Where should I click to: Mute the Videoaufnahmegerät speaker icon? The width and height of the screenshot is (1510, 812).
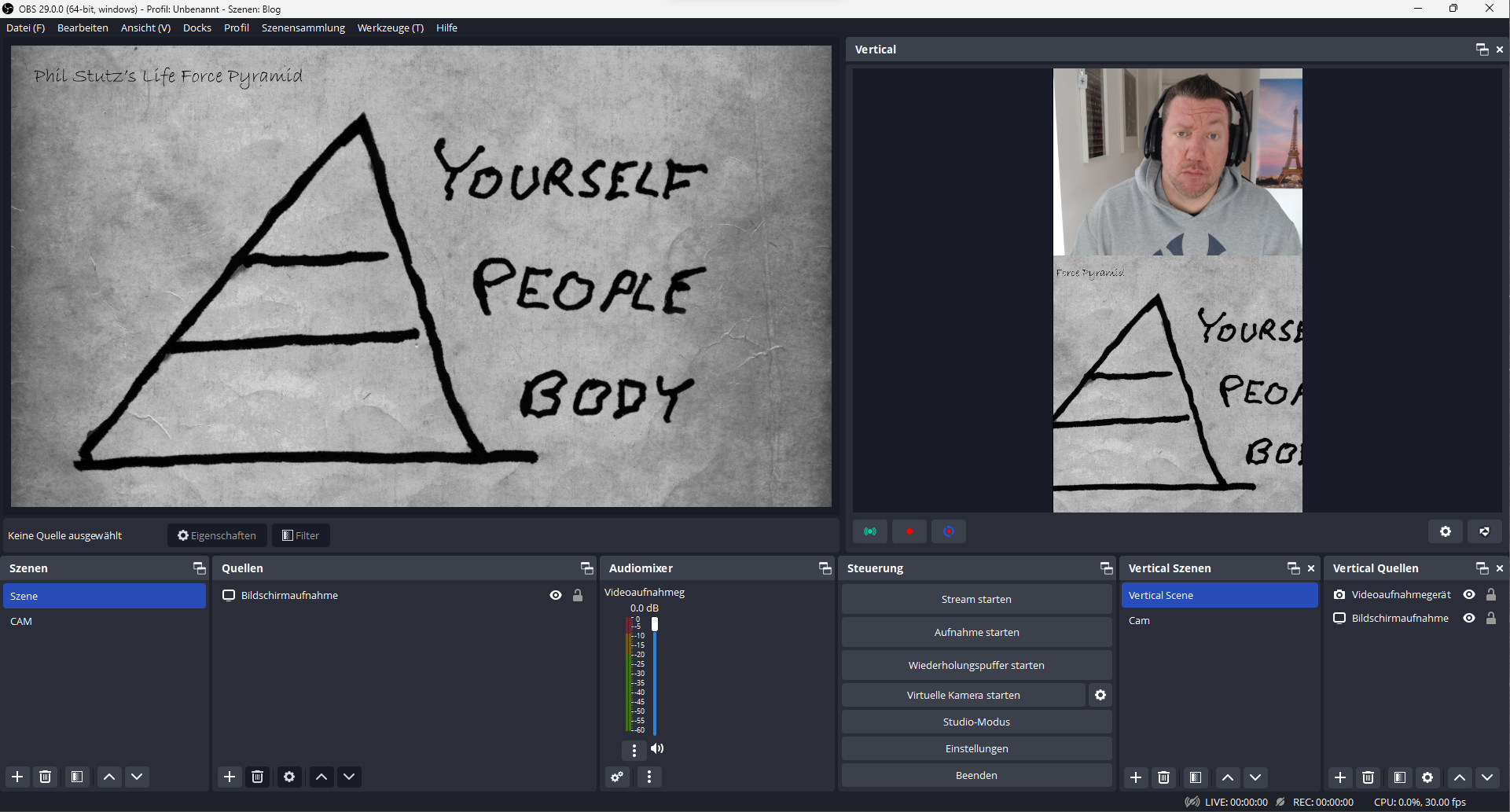pos(657,749)
